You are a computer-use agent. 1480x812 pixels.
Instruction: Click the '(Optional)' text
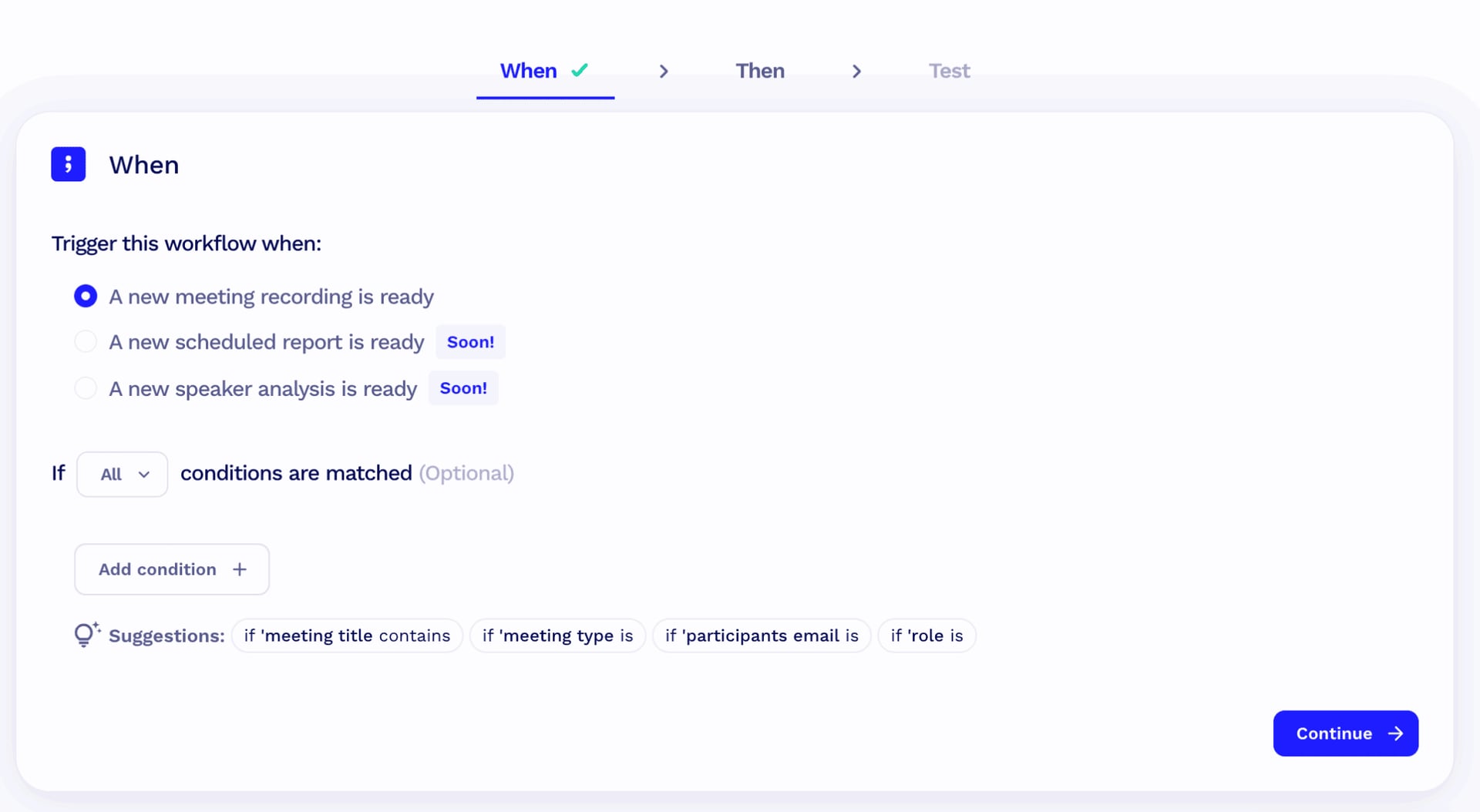click(x=466, y=473)
